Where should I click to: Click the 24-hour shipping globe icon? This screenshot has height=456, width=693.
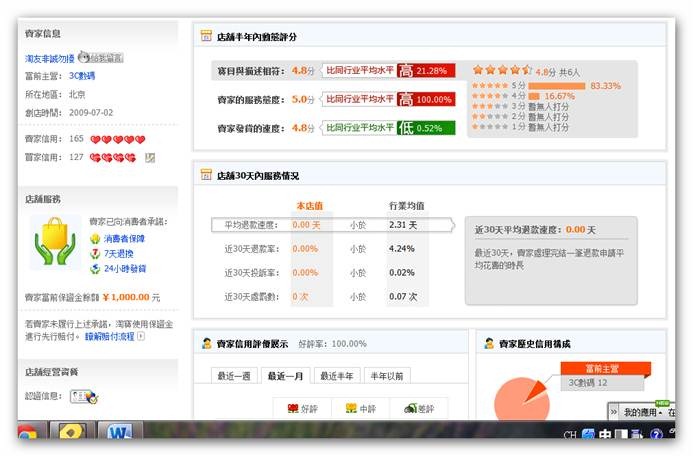[x=95, y=269]
